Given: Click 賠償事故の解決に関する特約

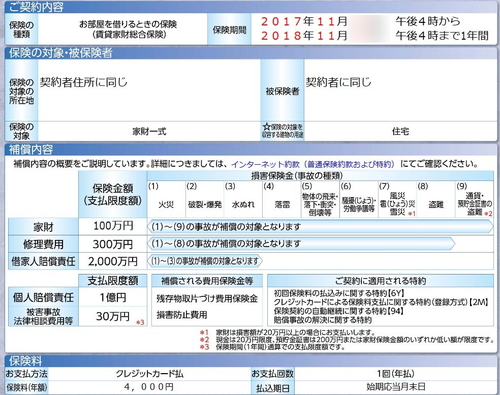Looking at the screenshot, I should [322, 320].
